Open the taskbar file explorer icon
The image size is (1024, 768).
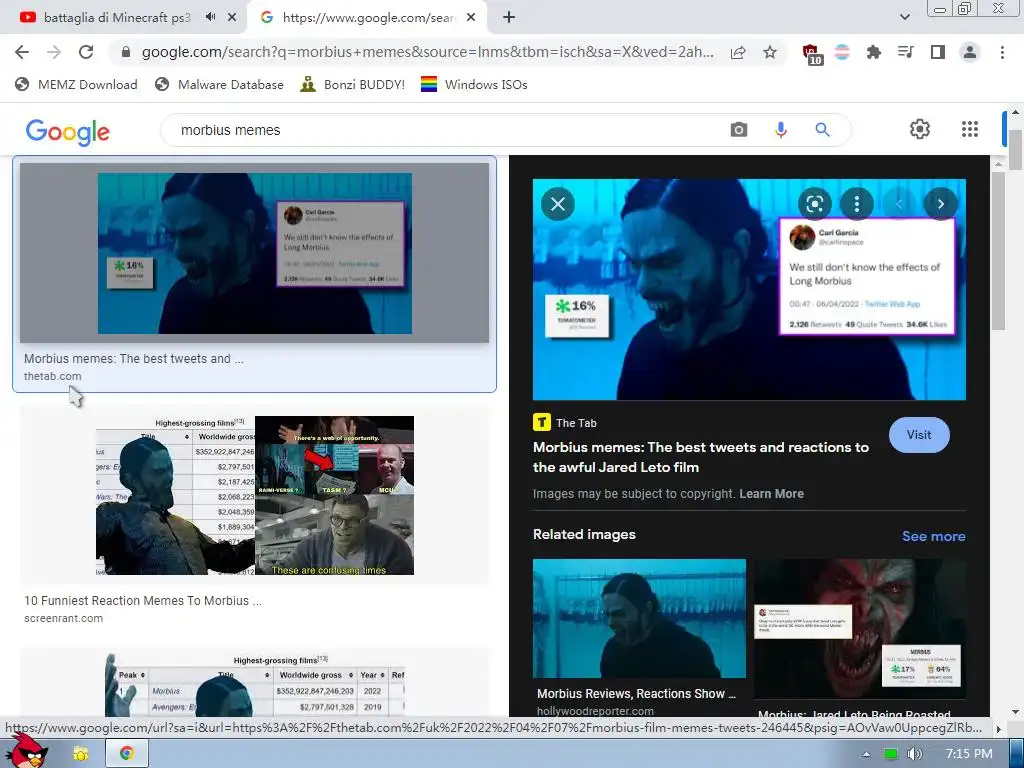81,754
